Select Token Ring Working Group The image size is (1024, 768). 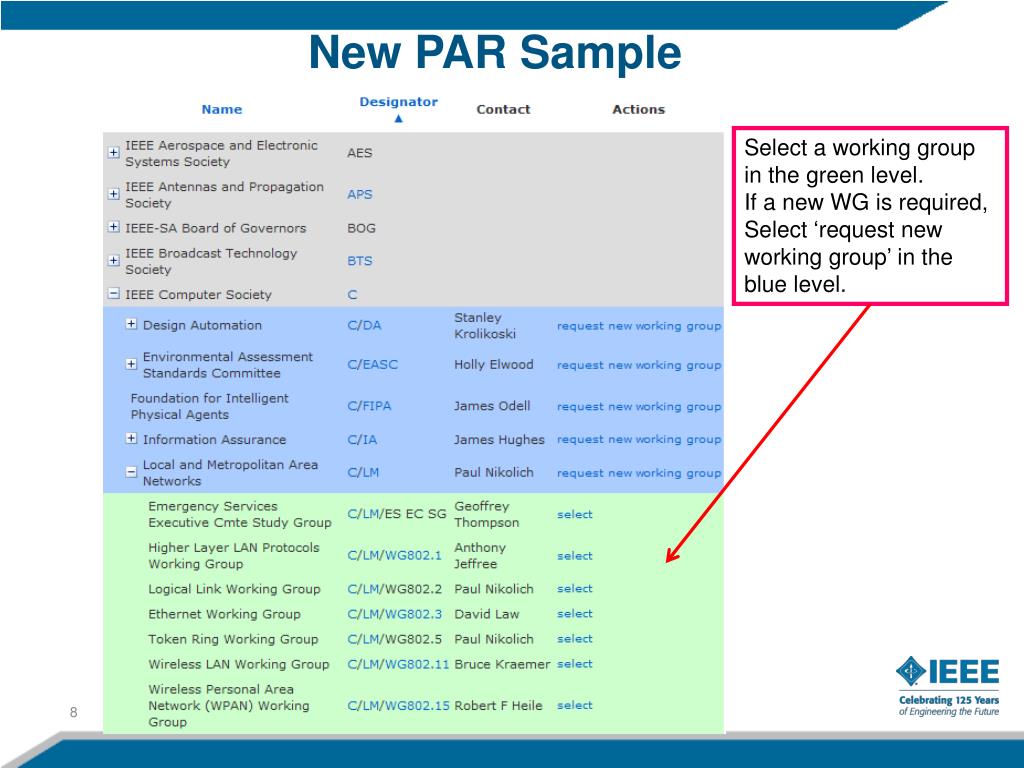[575, 639]
